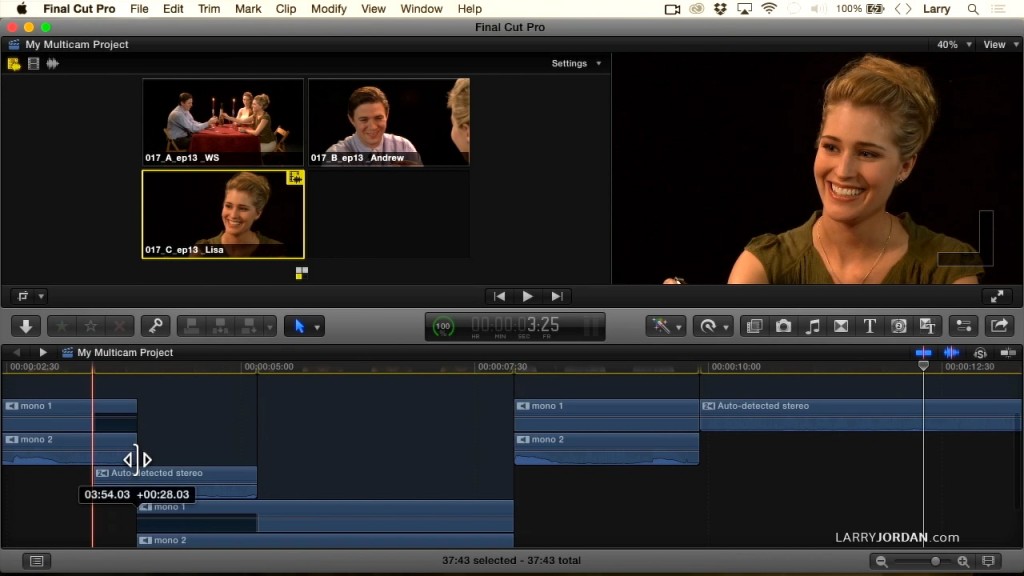Click the Share export icon
Viewport: 1024px width, 576px height.
[998, 326]
